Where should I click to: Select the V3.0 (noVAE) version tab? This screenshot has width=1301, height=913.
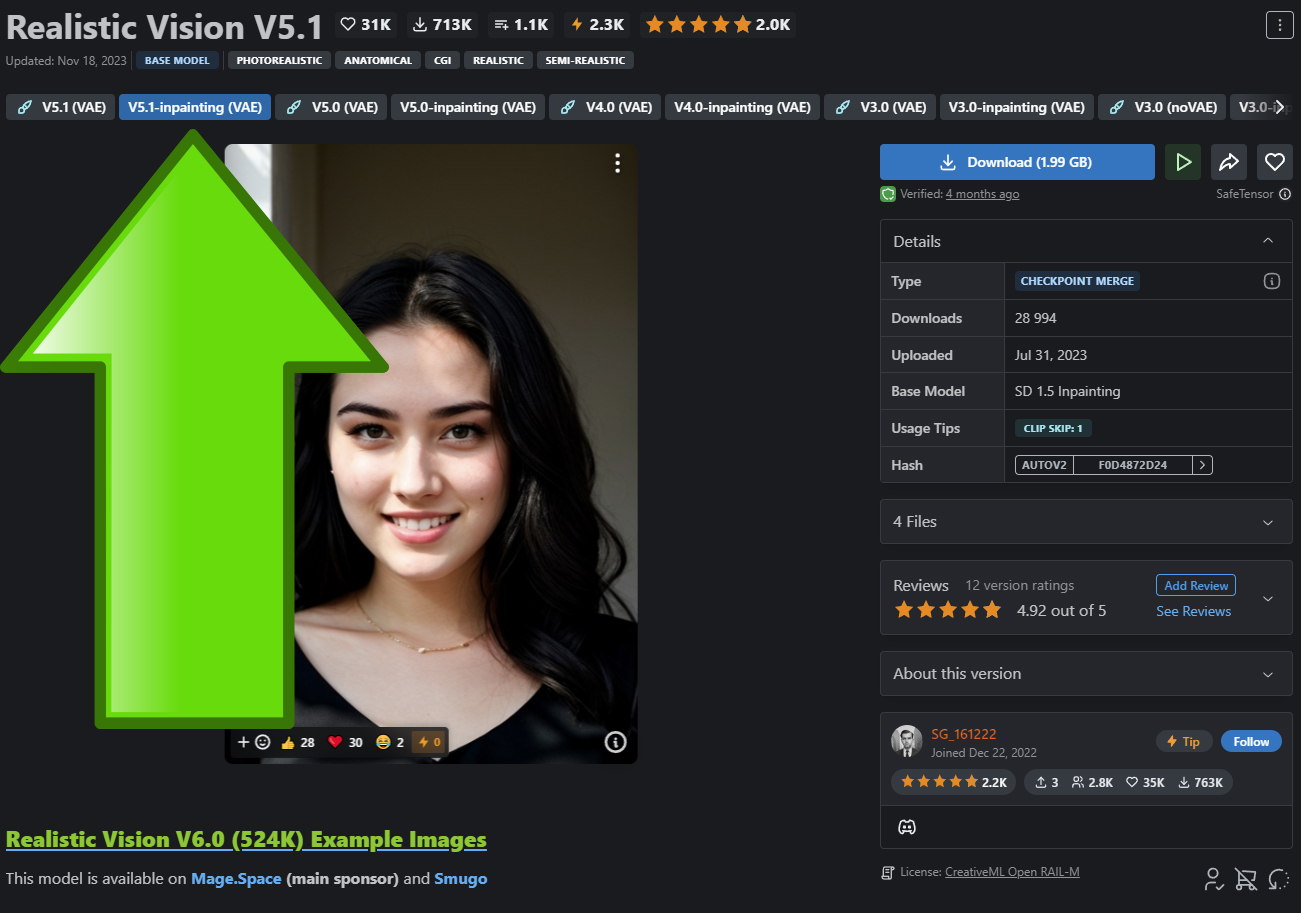click(1162, 107)
